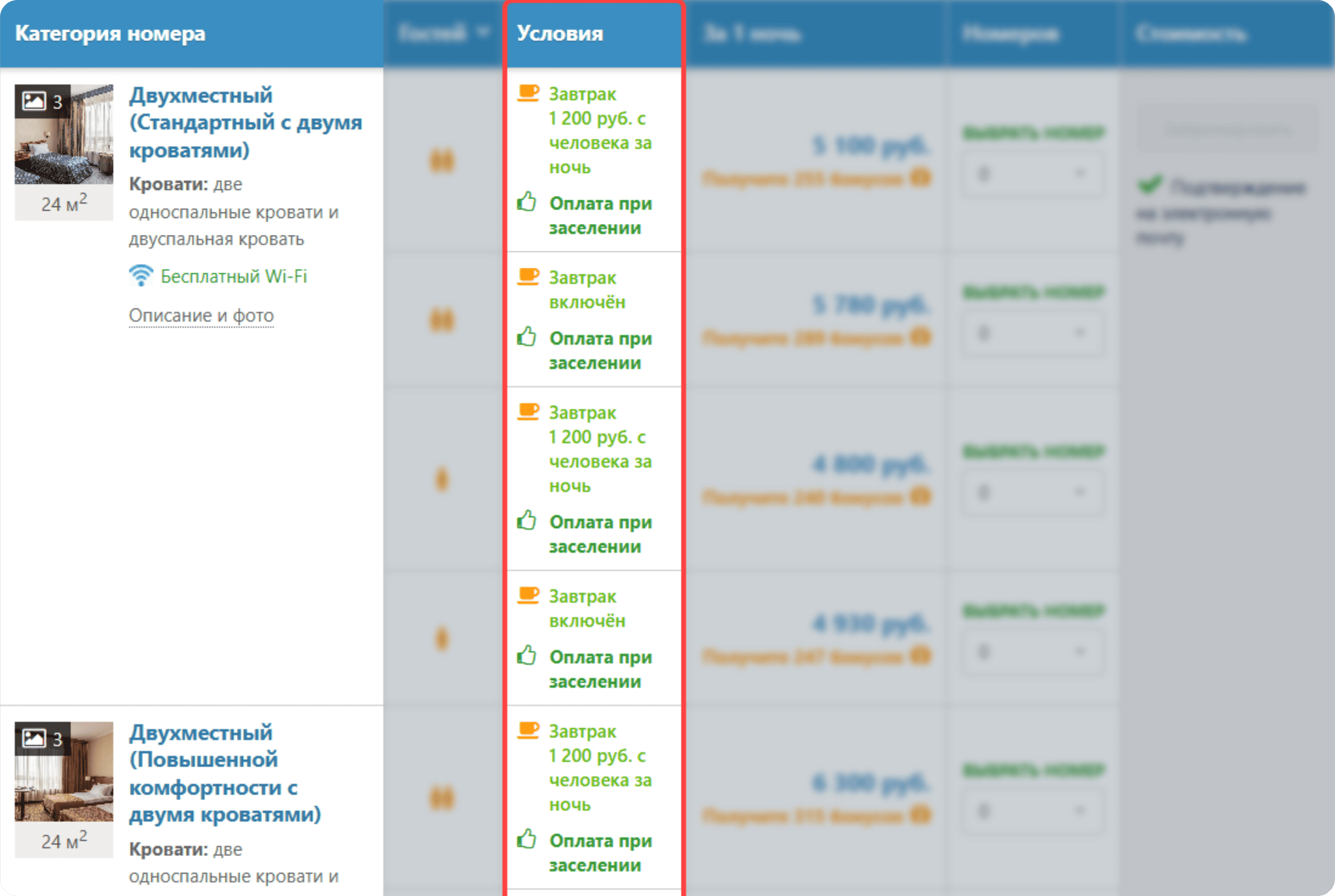
Task: Click the breakfast cup icon in the fifth conditions row
Action: pos(528,730)
